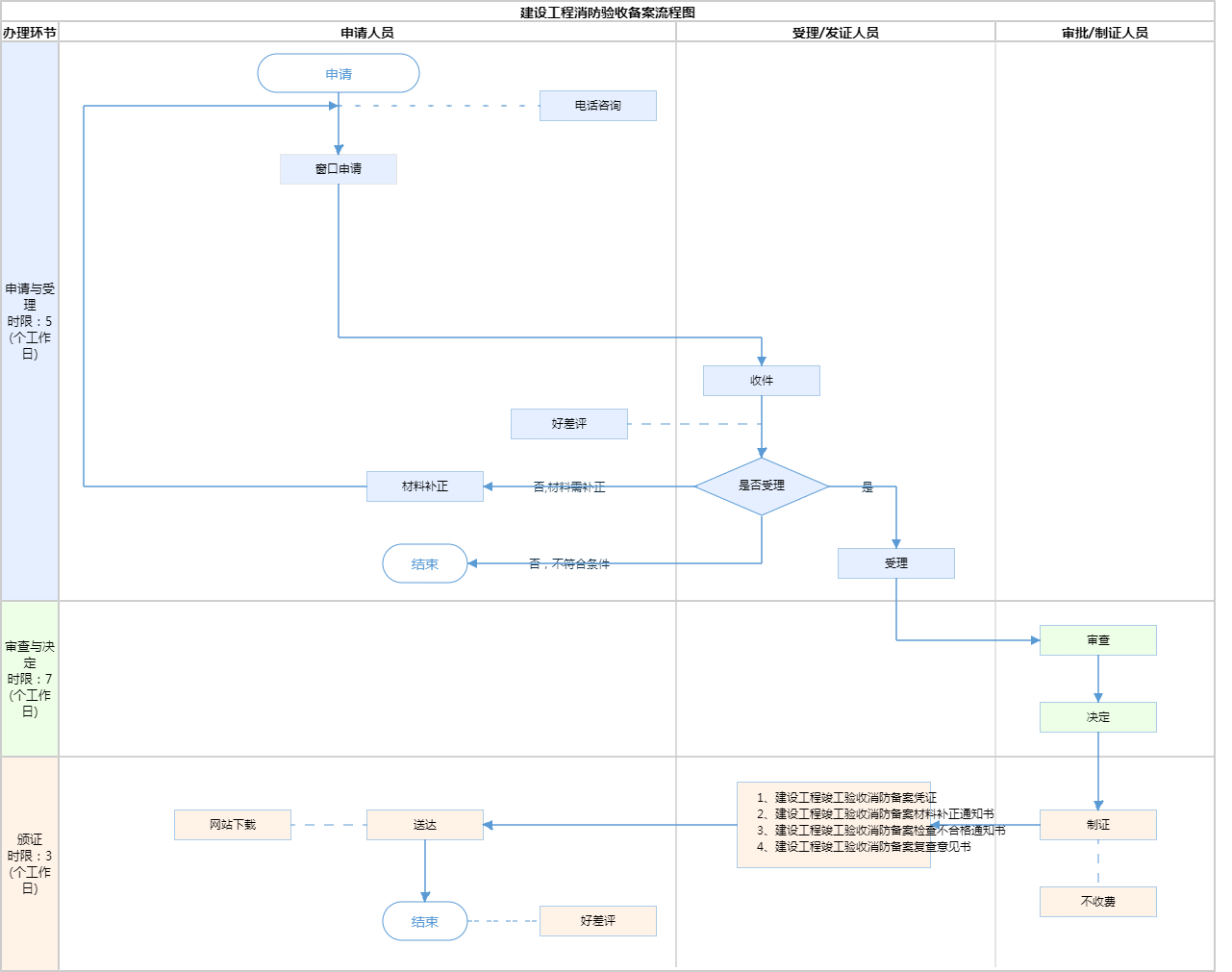1232x972 pixels.
Task: Click the 申请 start node
Action: [339, 74]
